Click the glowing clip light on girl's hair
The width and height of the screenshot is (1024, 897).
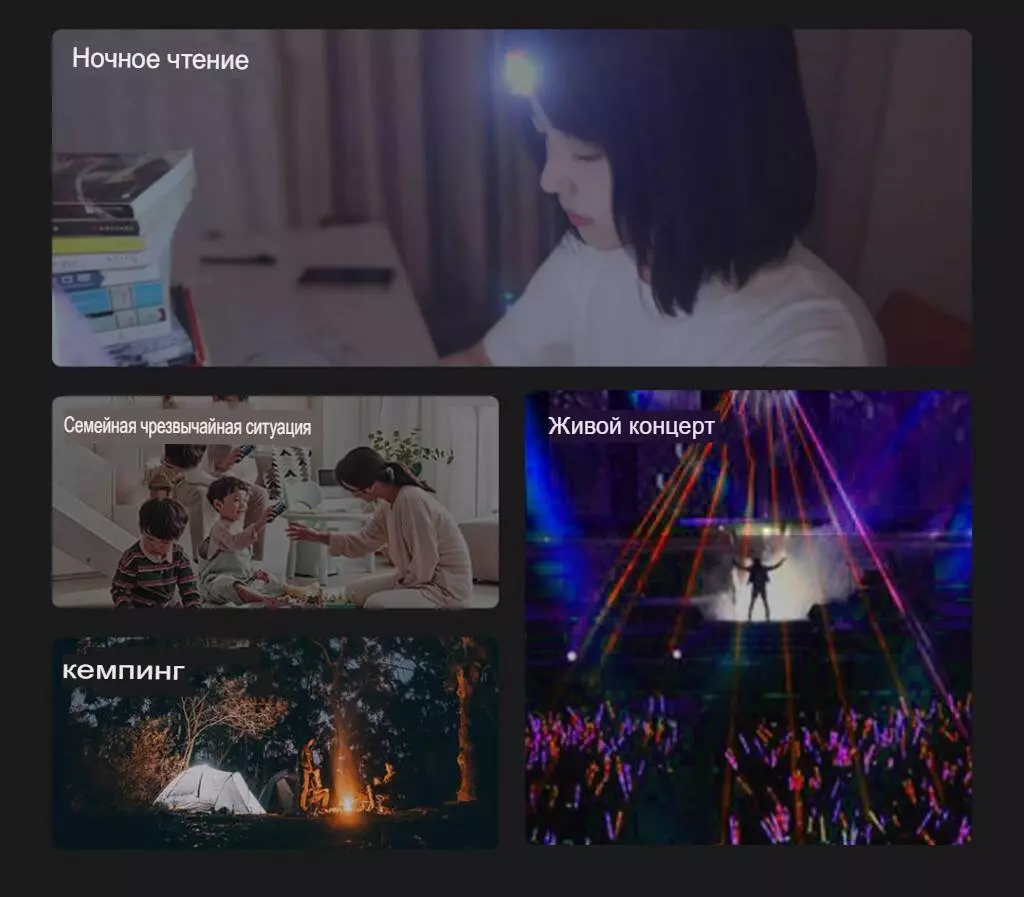[x=520, y=72]
